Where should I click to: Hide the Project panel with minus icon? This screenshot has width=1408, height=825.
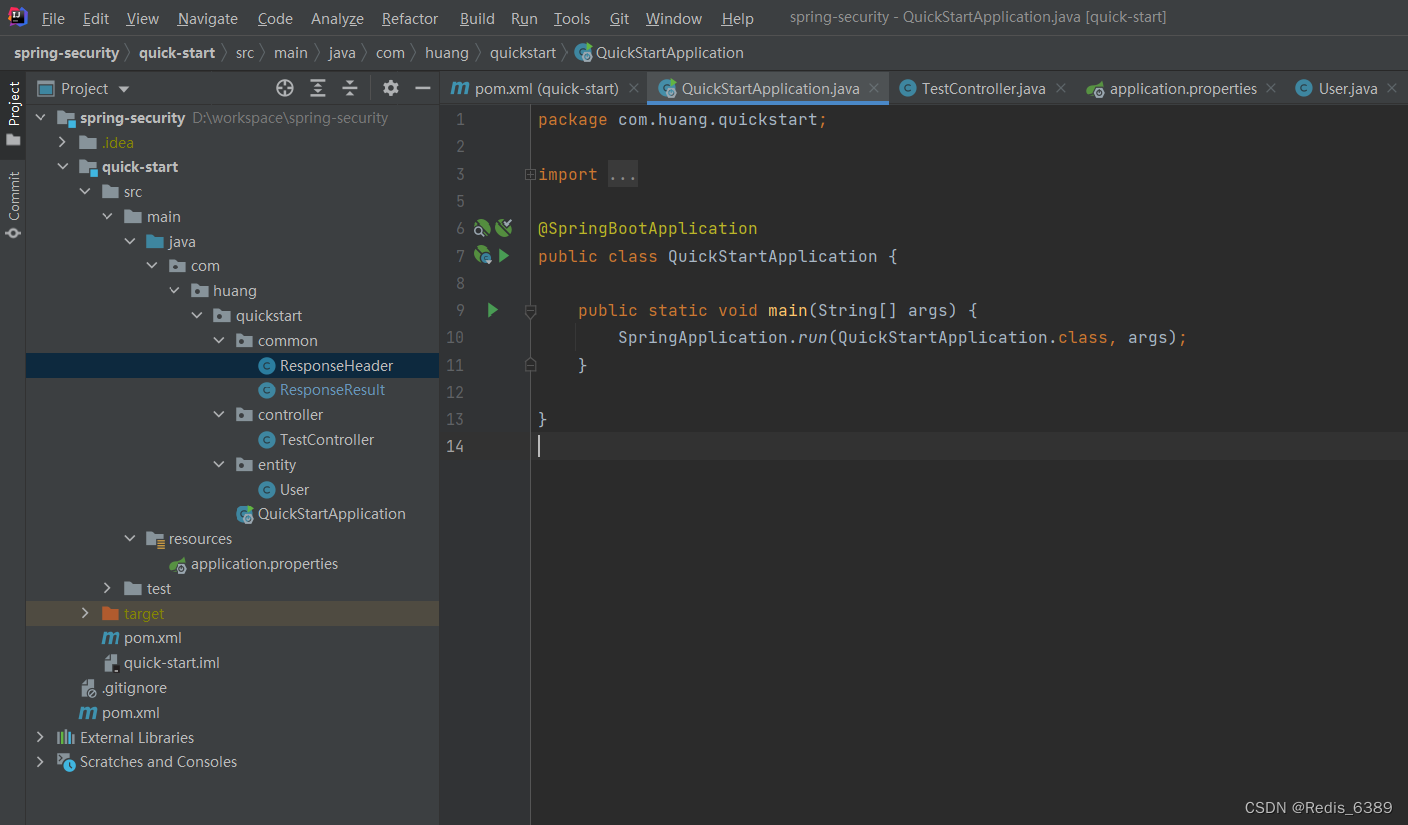pyautogui.click(x=423, y=88)
